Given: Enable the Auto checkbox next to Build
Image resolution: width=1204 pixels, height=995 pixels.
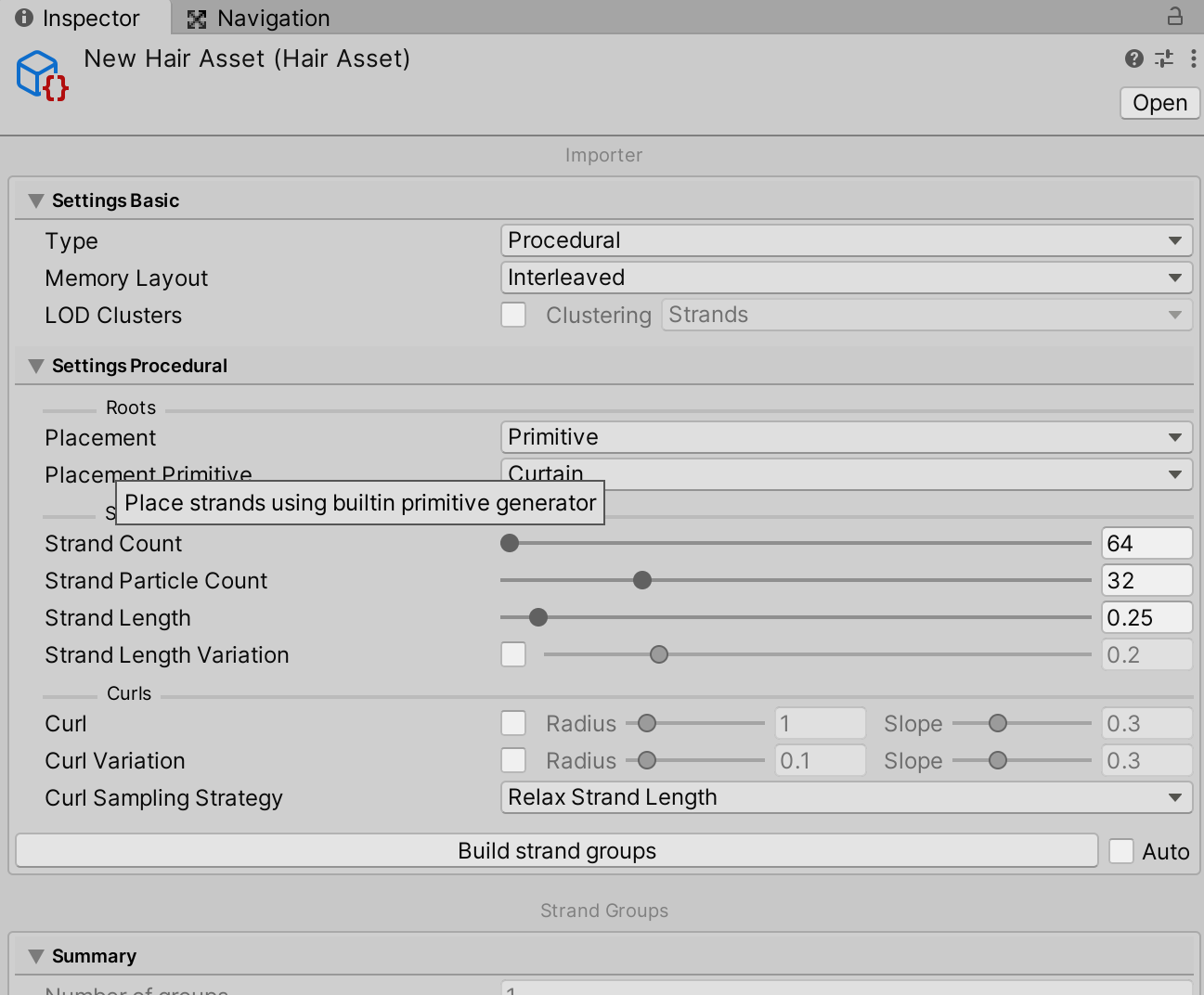Looking at the screenshot, I should pyautogui.click(x=1121, y=850).
